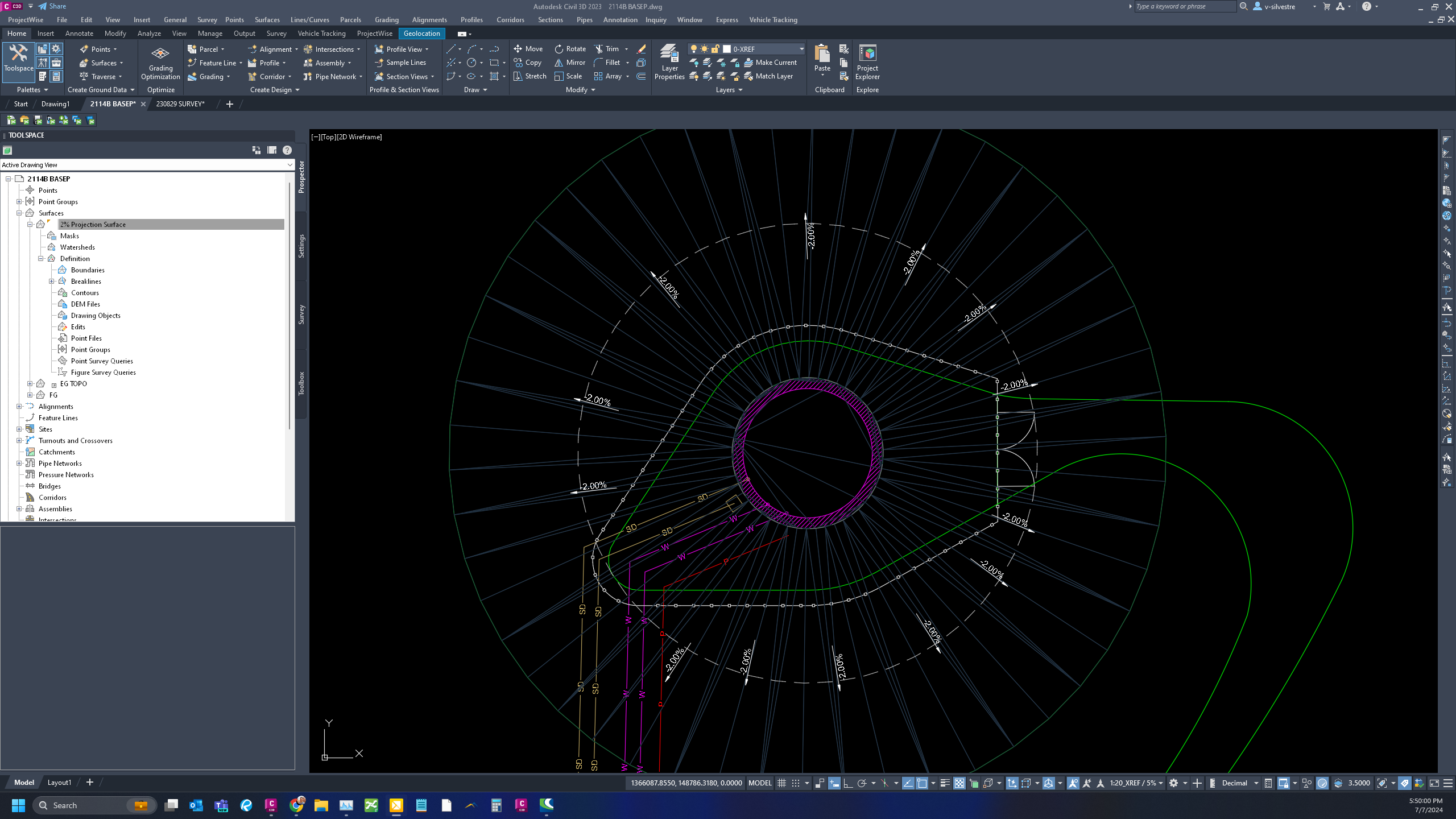This screenshot has height=819, width=1456.
Task: Switch to the 230829 SURVEY drawing tab
Action: pyautogui.click(x=180, y=104)
